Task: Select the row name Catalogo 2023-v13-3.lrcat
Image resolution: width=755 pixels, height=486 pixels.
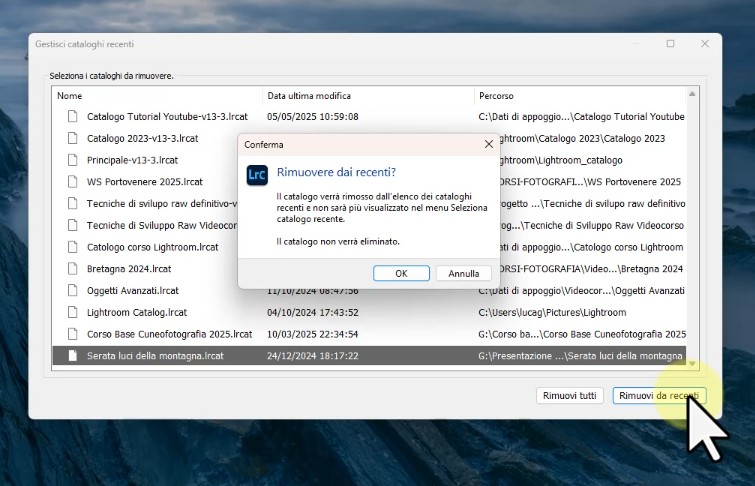Action: tap(143, 138)
